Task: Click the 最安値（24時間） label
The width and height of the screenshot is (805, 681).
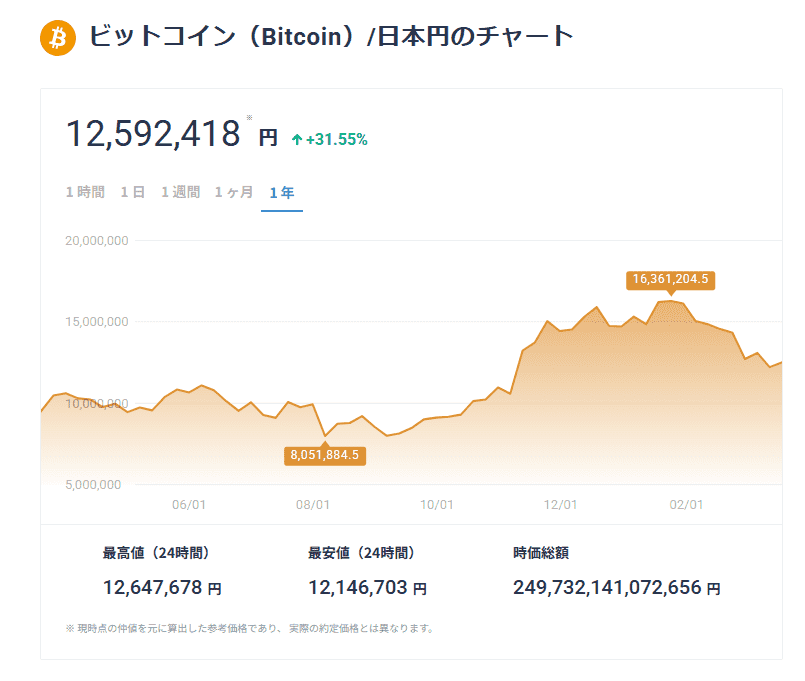Action: click(361, 552)
